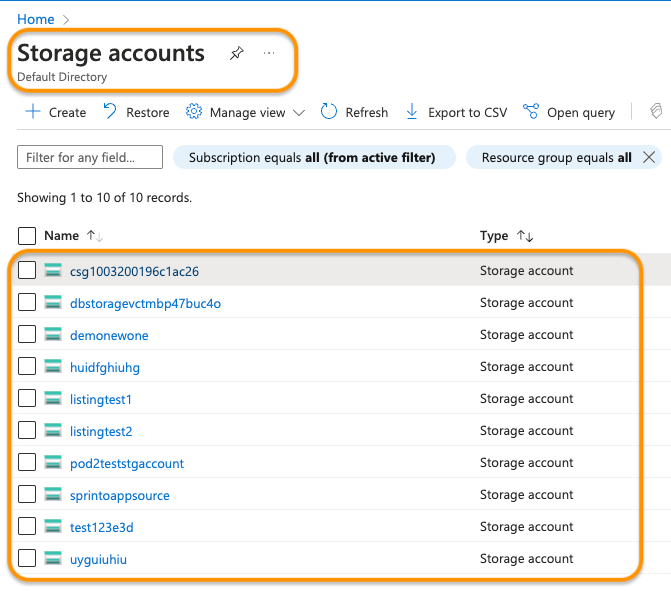The image size is (671, 591).
Task: Open the pod2teststgaccount storage account
Action: (127, 463)
